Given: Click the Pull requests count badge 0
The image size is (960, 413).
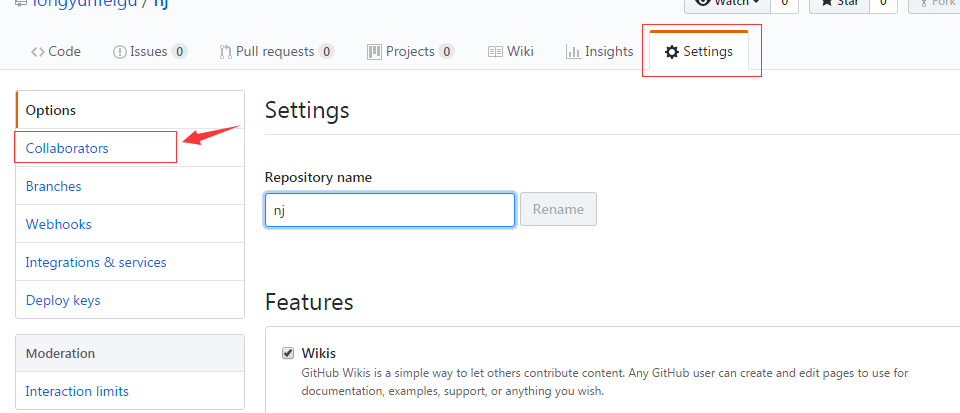Looking at the screenshot, I should pos(326,52).
